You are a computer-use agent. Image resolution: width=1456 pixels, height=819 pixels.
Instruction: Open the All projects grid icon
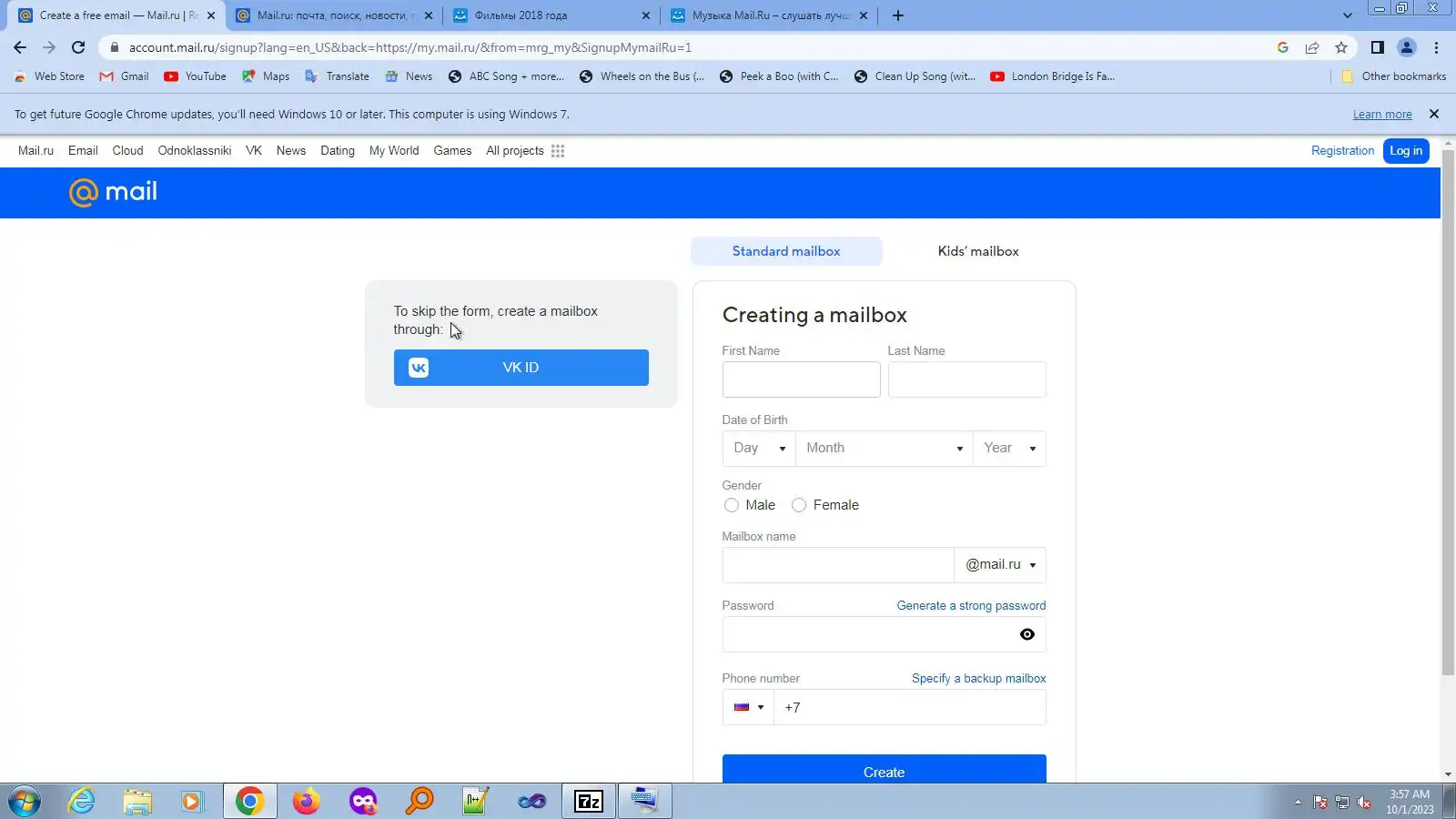click(x=558, y=151)
